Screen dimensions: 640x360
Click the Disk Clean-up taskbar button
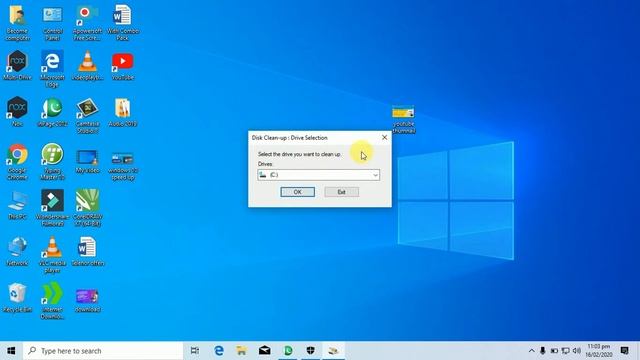[x=333, y=351]
